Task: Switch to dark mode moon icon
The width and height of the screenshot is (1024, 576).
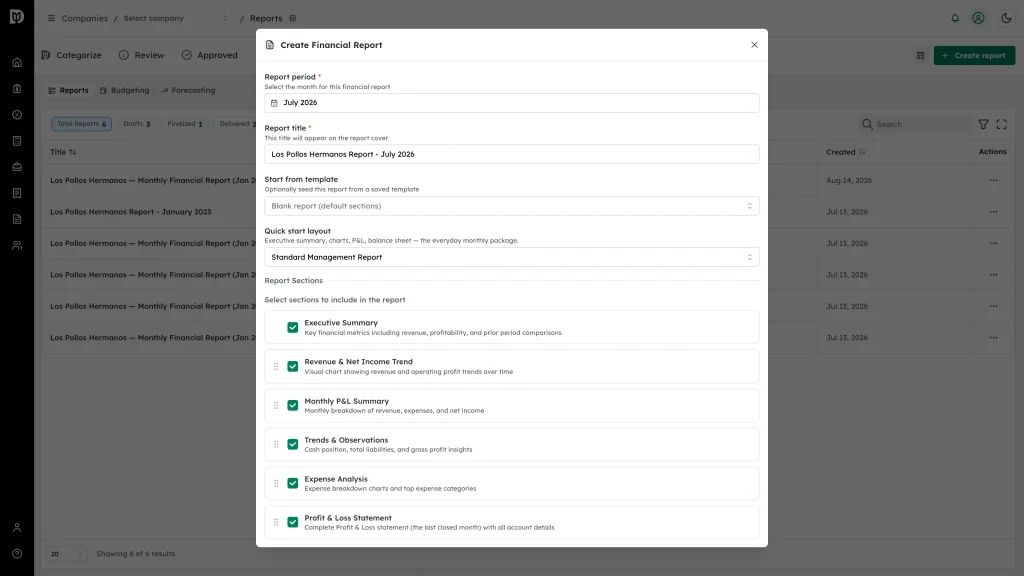Action: point(1006,18)
